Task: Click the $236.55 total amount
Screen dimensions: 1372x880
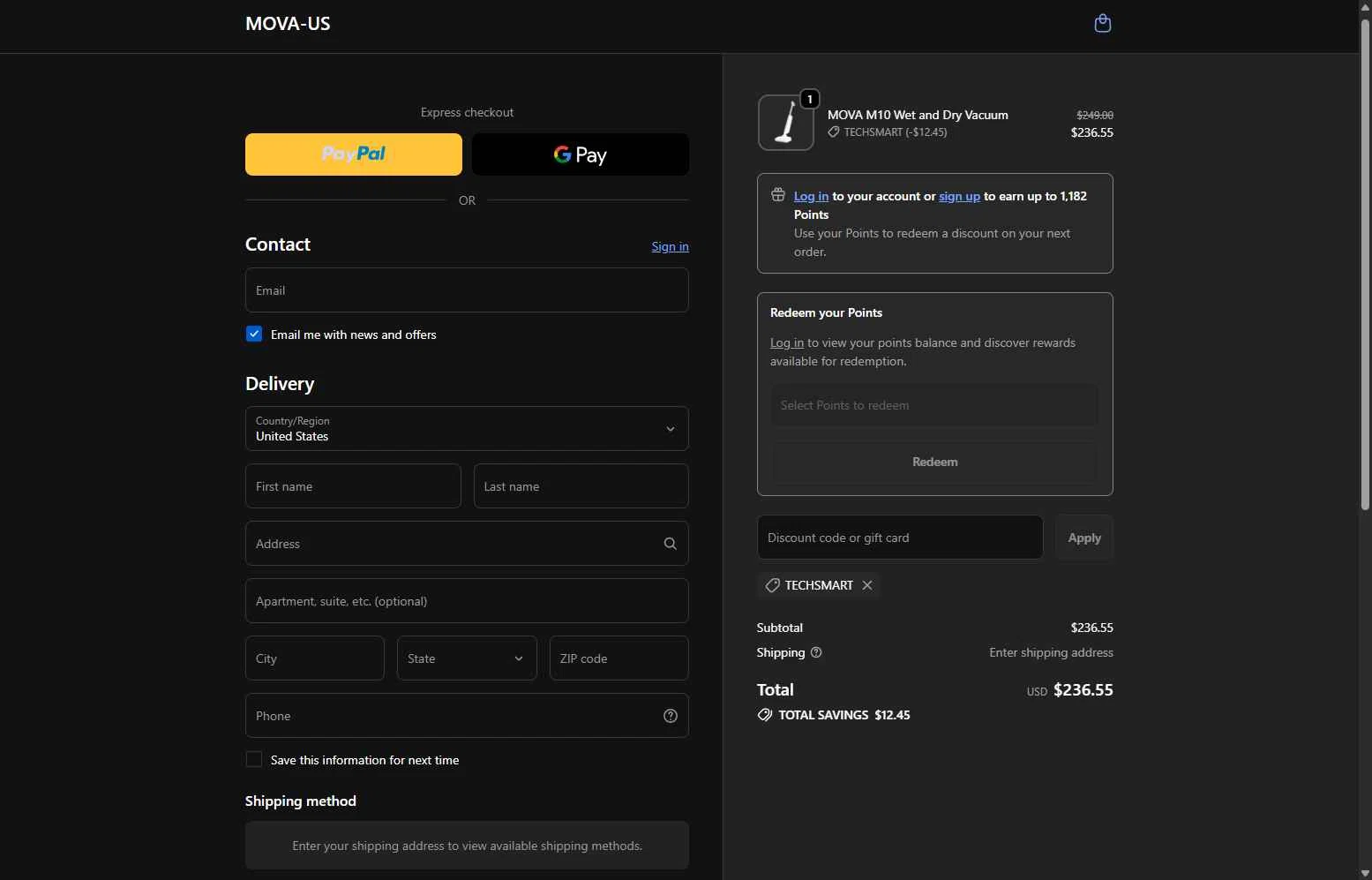Action: pos(1083,690)
